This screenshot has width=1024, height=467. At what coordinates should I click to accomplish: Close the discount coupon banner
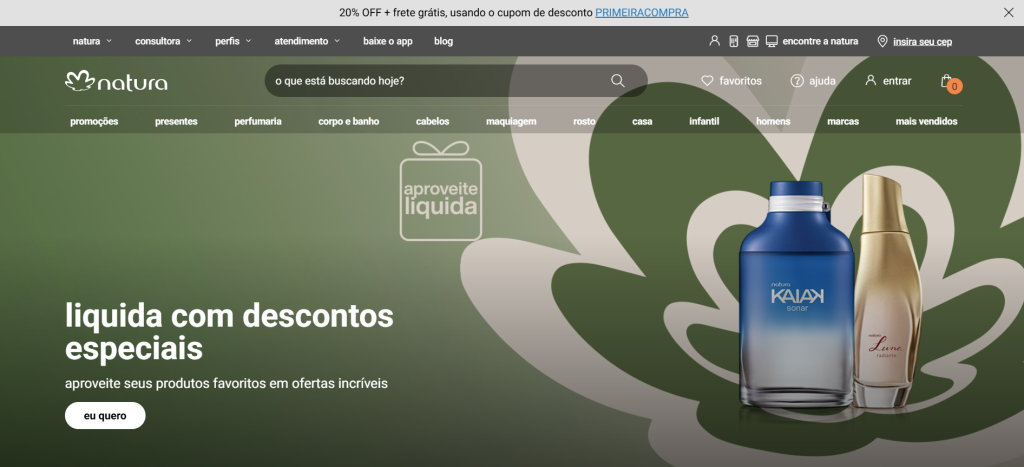point(1008,12)
